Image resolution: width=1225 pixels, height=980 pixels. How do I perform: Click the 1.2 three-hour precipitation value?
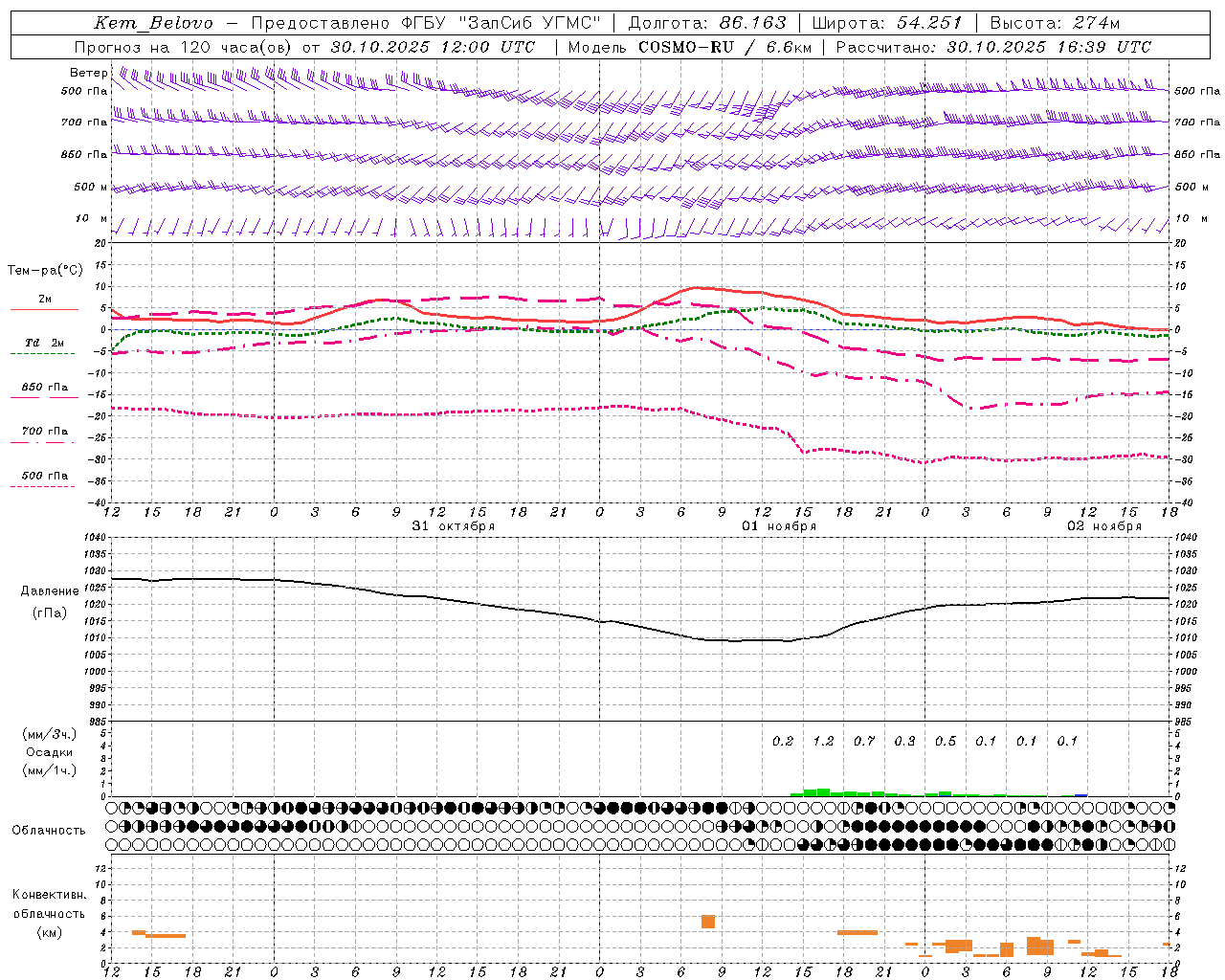823,741
